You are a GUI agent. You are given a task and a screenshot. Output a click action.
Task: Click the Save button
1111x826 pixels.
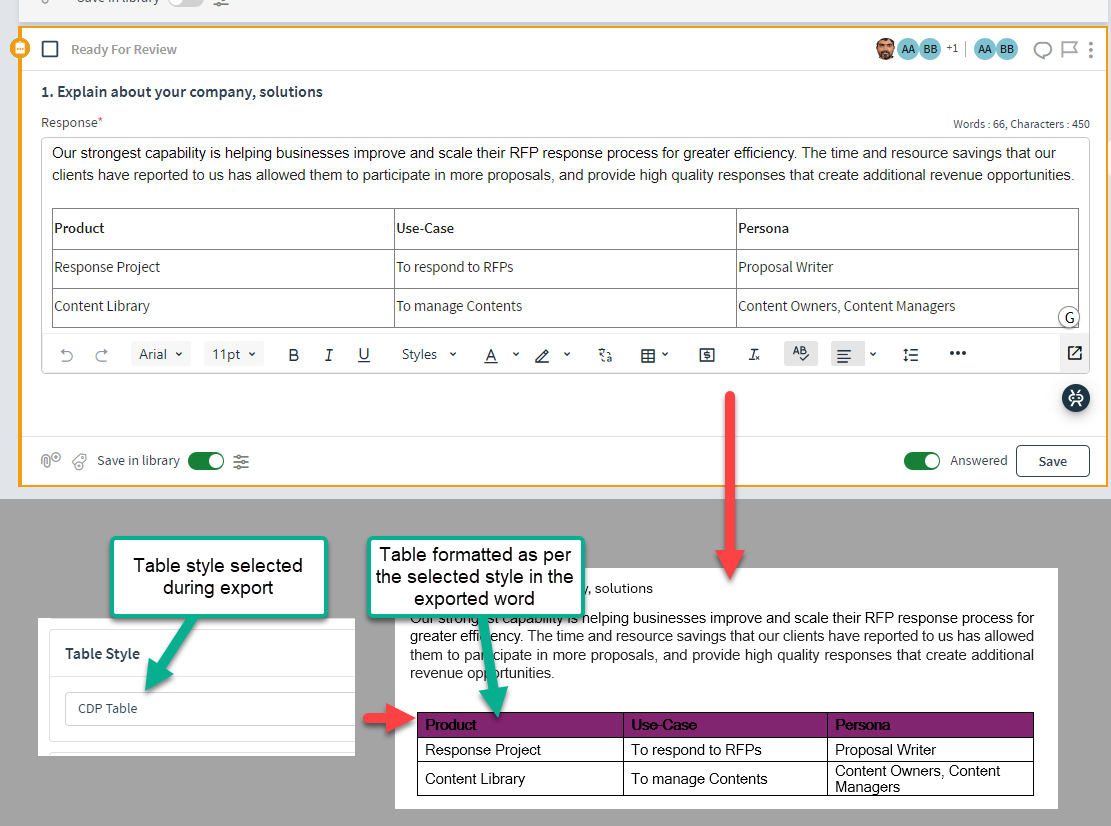tap(1052, 461)
